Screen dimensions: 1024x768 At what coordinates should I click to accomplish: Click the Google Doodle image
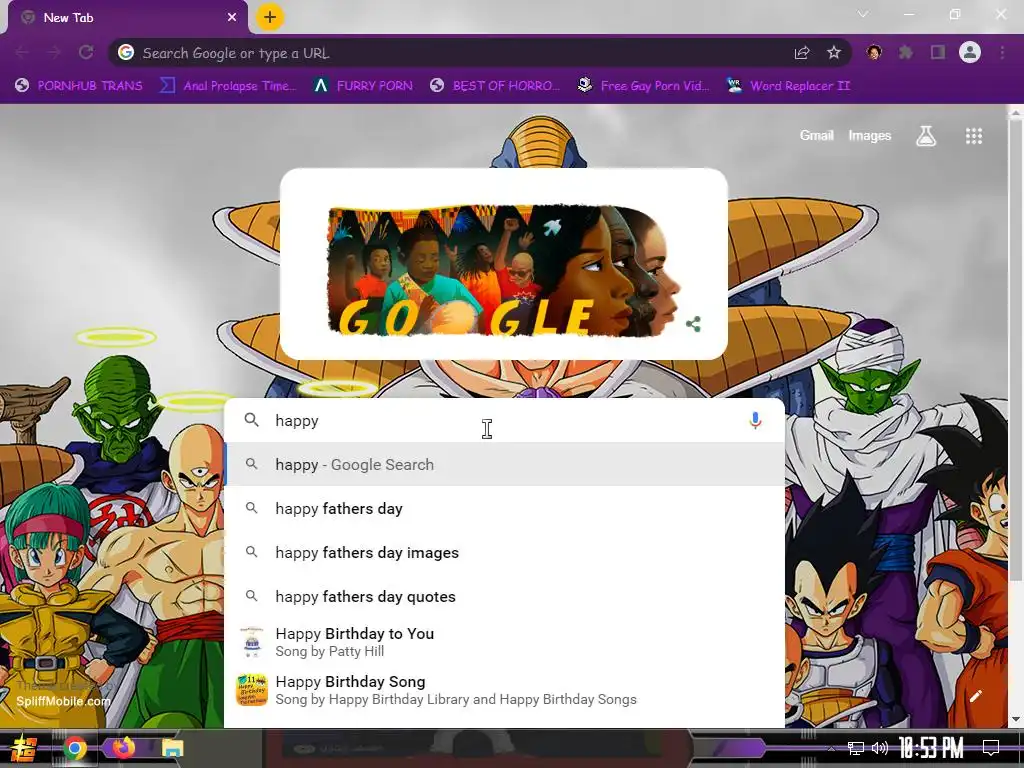click(x=503, y=271)
